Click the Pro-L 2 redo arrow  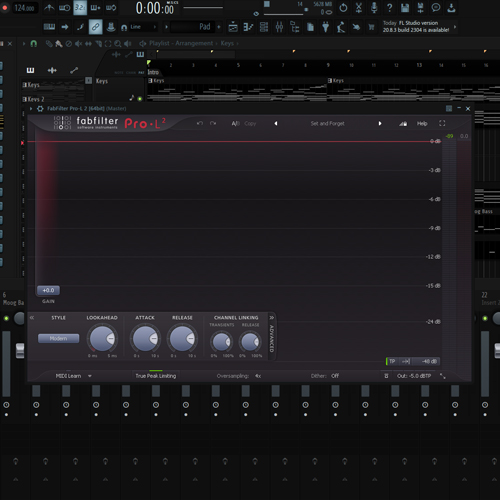[213, 123]
